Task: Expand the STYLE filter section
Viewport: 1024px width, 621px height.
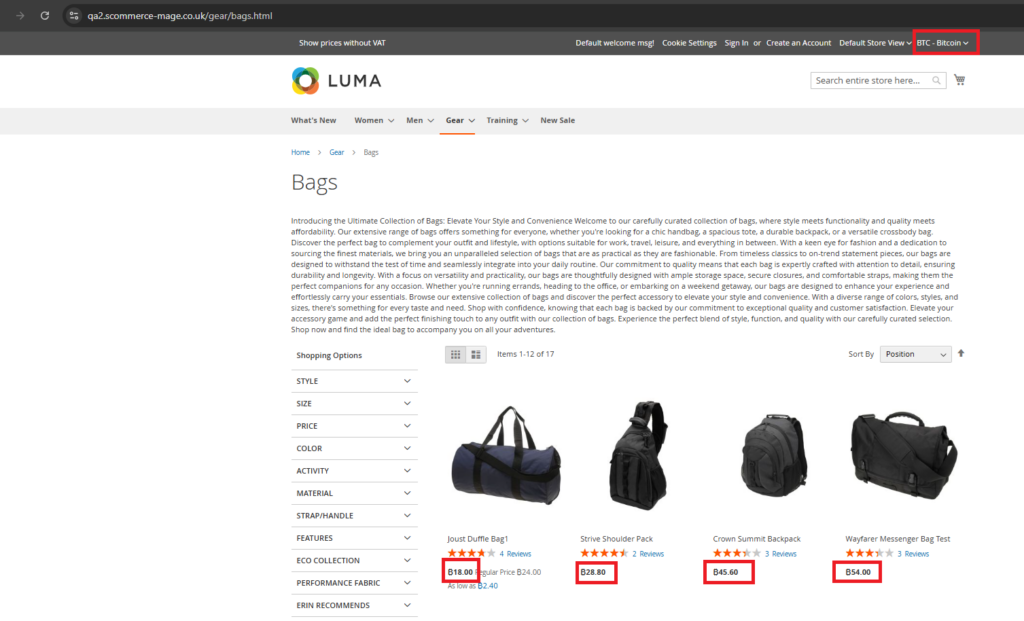Action: 354,381
